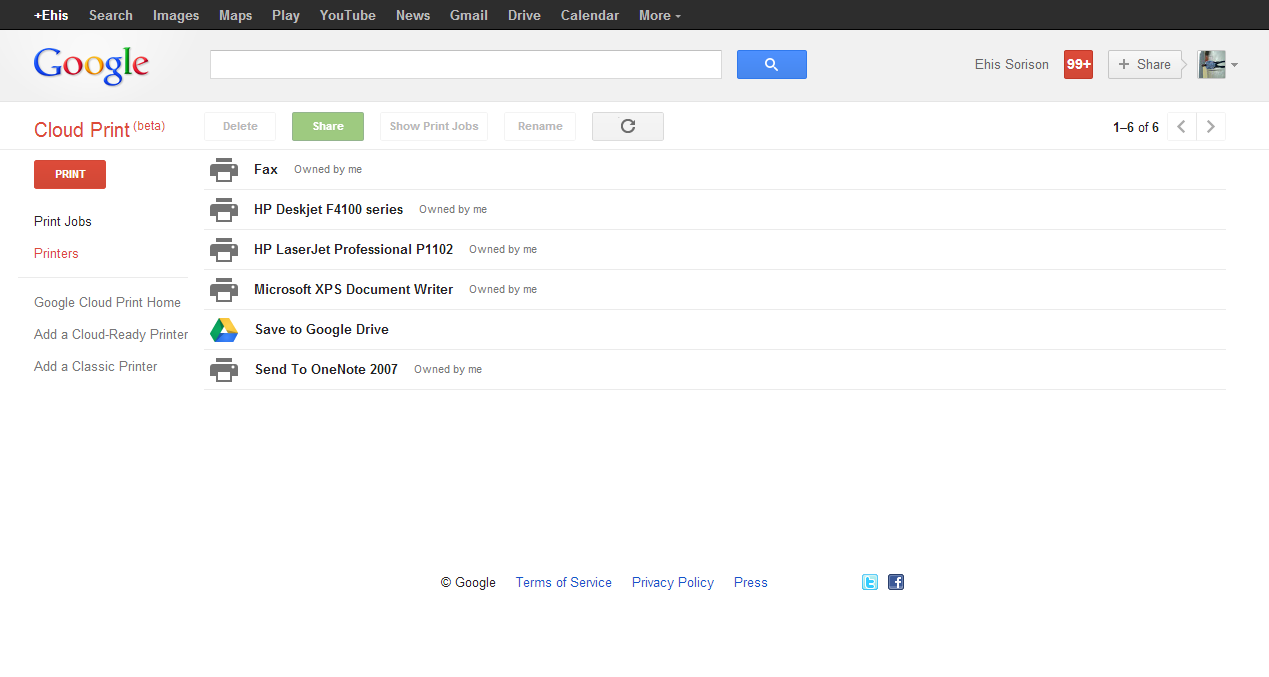Expand the account dropdown arrow

coord(1234,65)
